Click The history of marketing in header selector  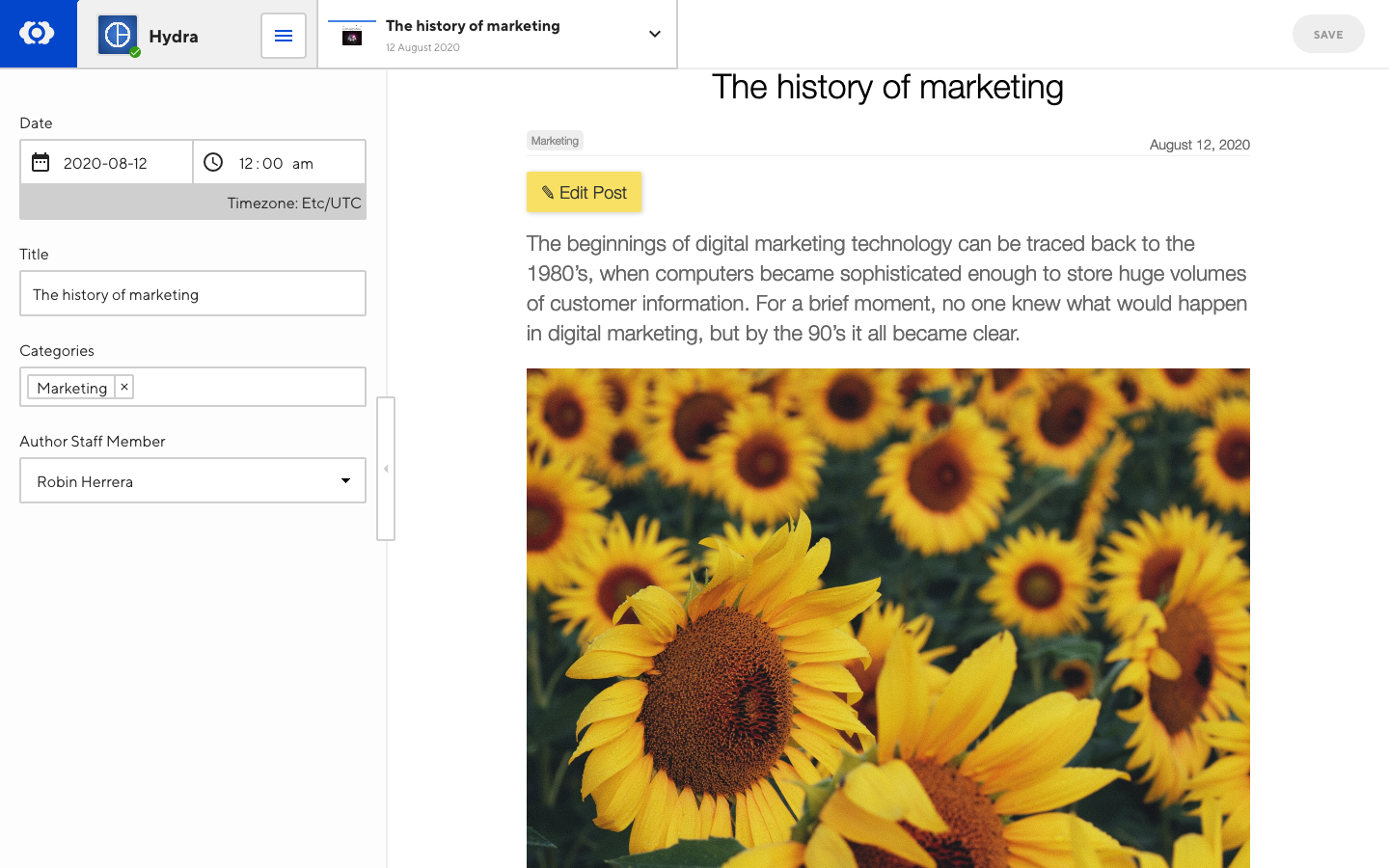tap(473, 26)
